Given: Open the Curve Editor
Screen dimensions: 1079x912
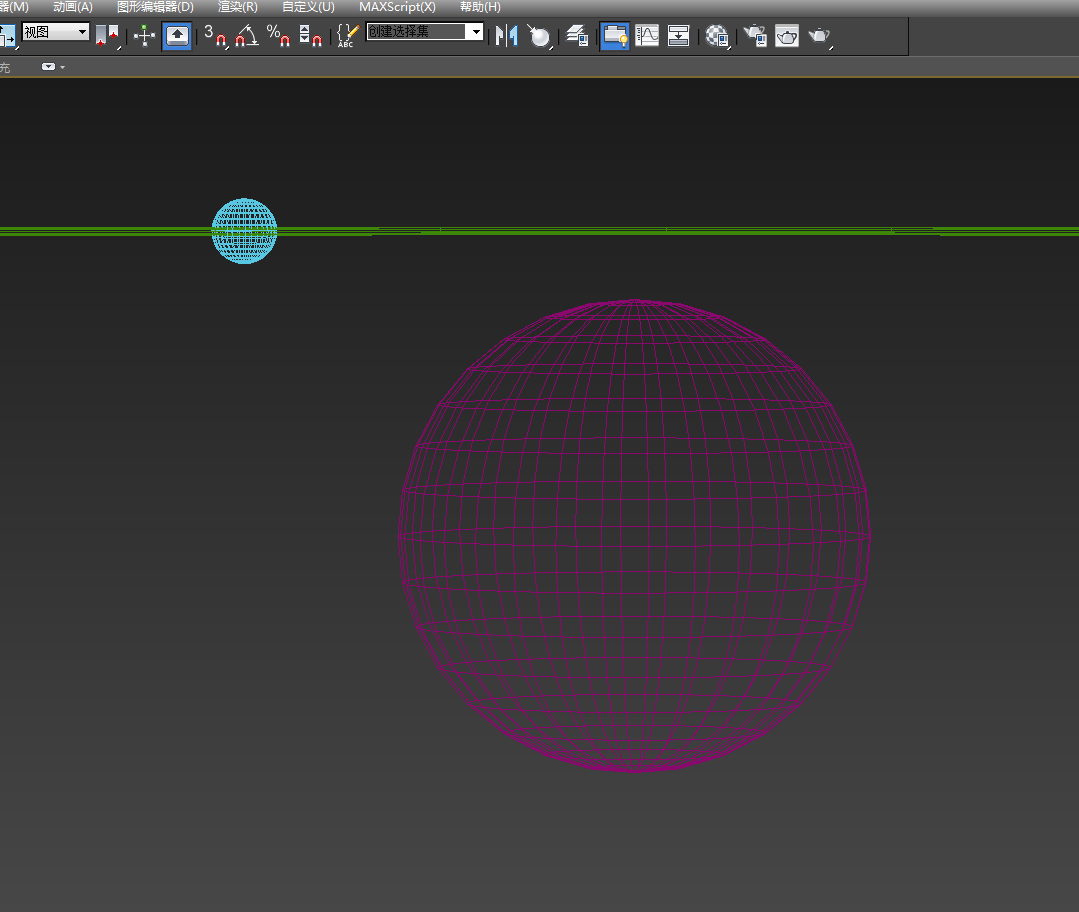Looking at the screenshot, I should click(647, 36).
